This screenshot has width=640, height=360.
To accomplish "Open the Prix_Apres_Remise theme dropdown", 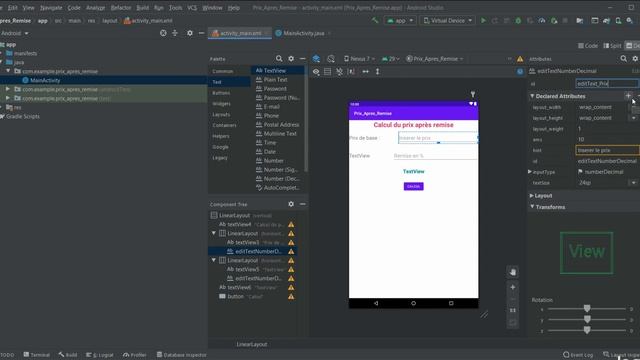I will (435, 59).
